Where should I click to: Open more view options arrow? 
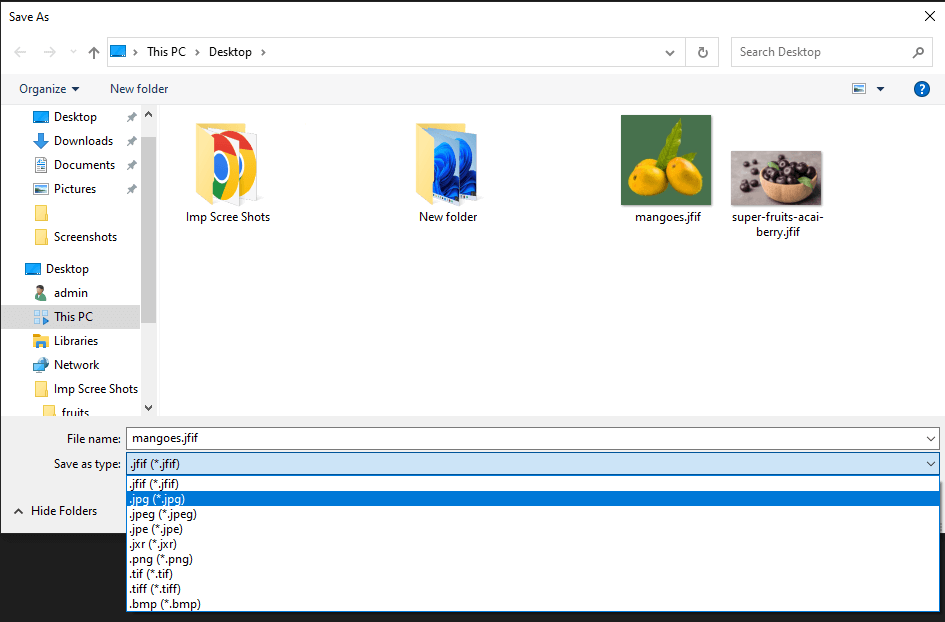pyautogui.click(x=880, y=89)
